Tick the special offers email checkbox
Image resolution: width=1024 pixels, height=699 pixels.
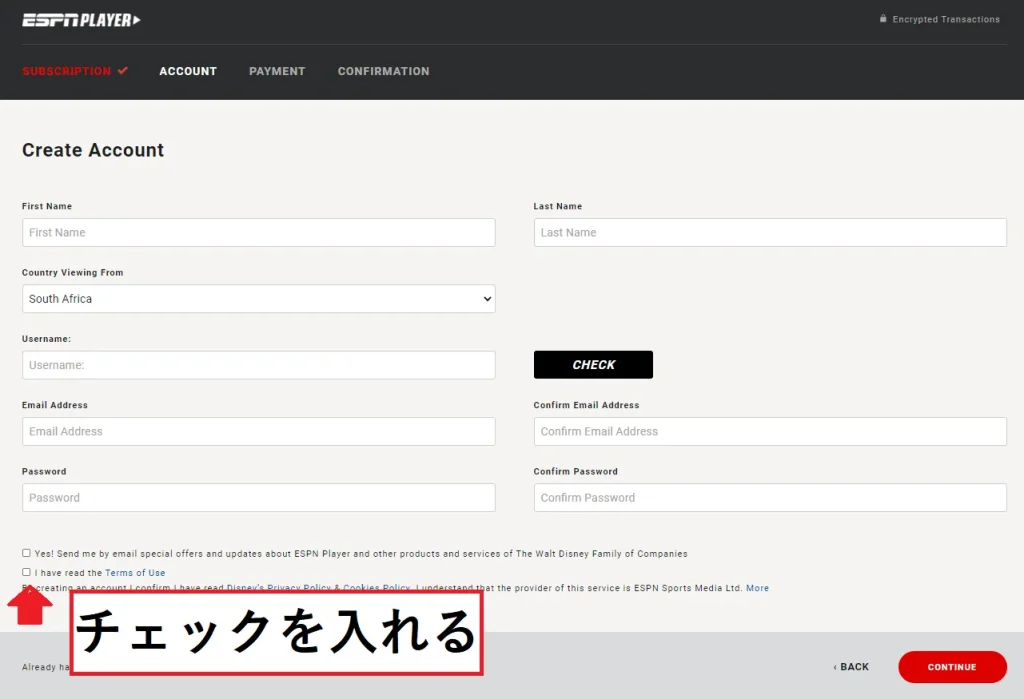click(26, 553)
